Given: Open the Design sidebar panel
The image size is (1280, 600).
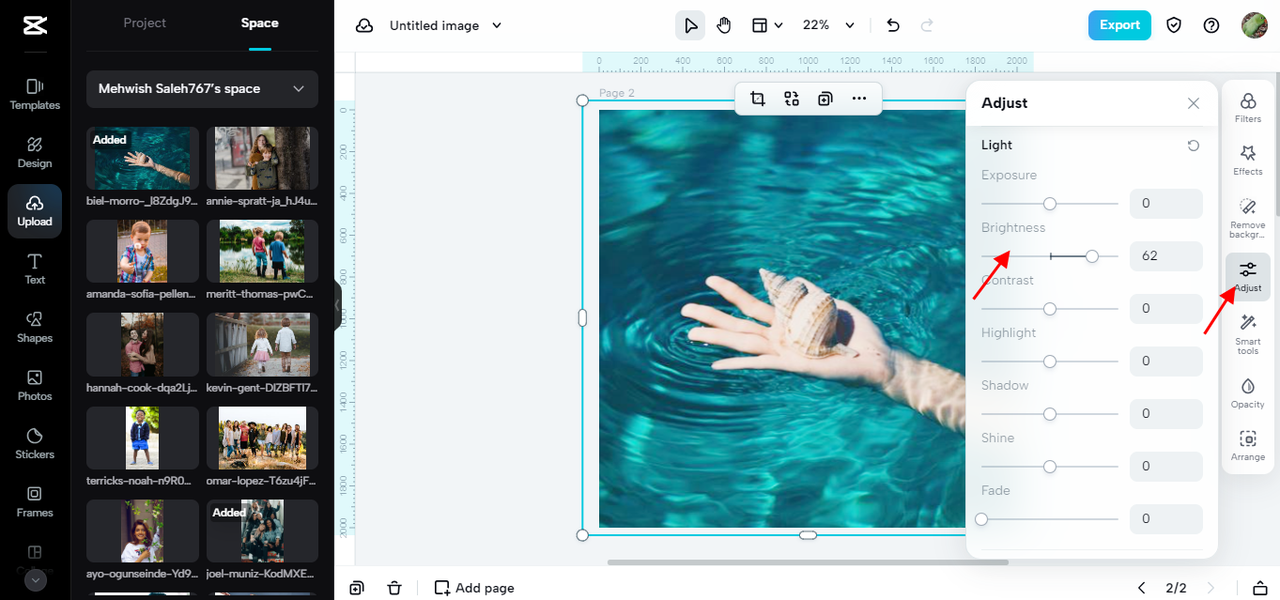Looking at the screenshot, I should [35, 152].
